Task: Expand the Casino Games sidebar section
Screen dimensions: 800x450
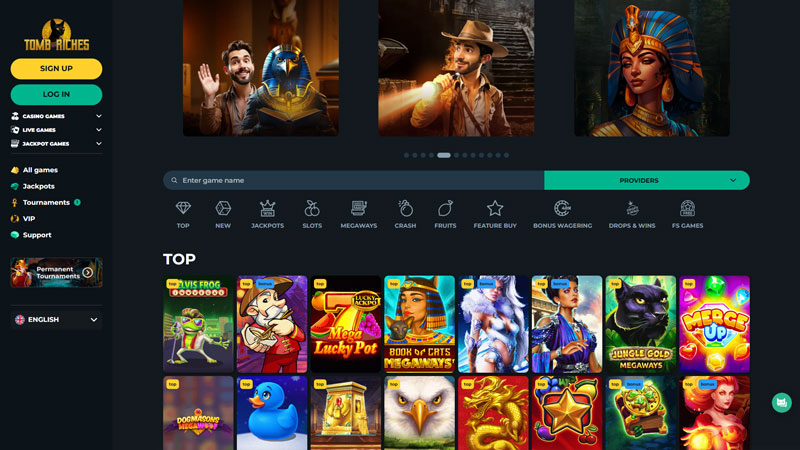Action: (x=56, y=116)
